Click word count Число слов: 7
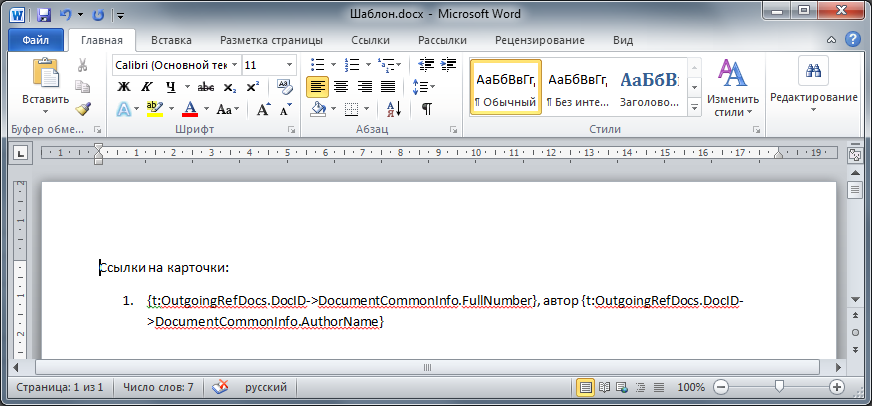The image size is (872, 406). click(158, 387)
